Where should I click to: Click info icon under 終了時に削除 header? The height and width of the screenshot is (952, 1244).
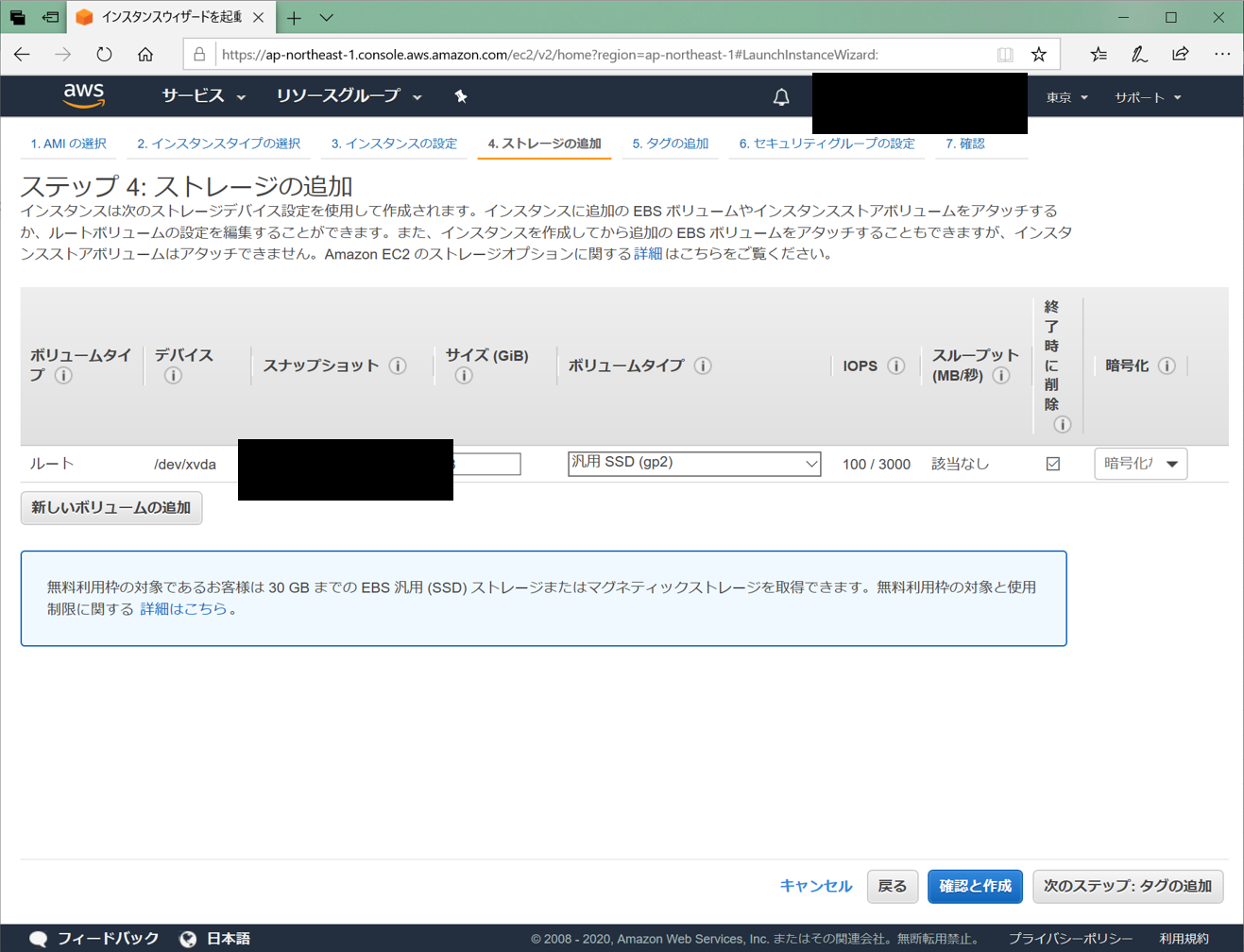pos(1063,425)
